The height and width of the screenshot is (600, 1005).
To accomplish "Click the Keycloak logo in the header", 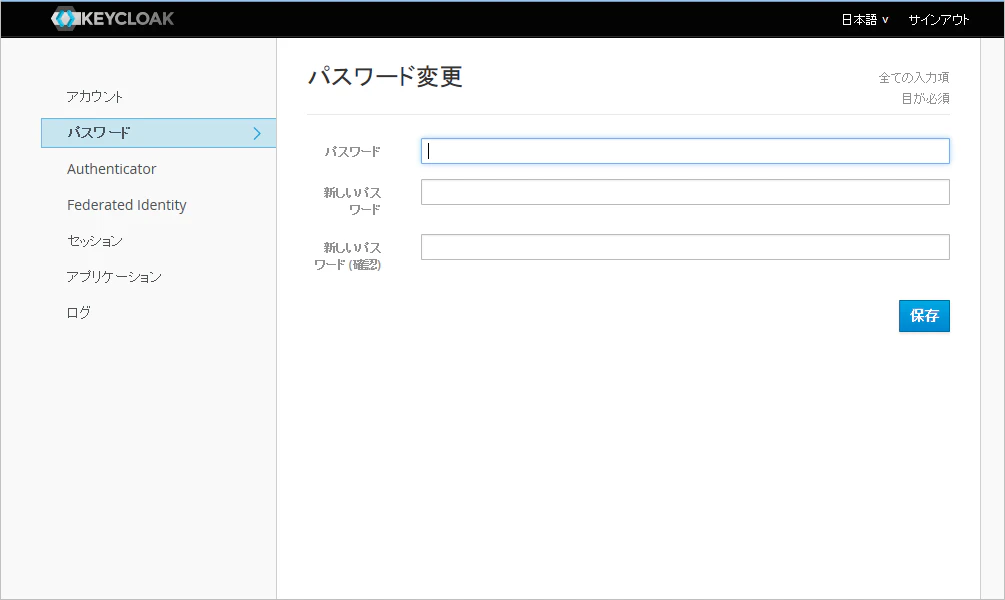I will tap(113, 19).
